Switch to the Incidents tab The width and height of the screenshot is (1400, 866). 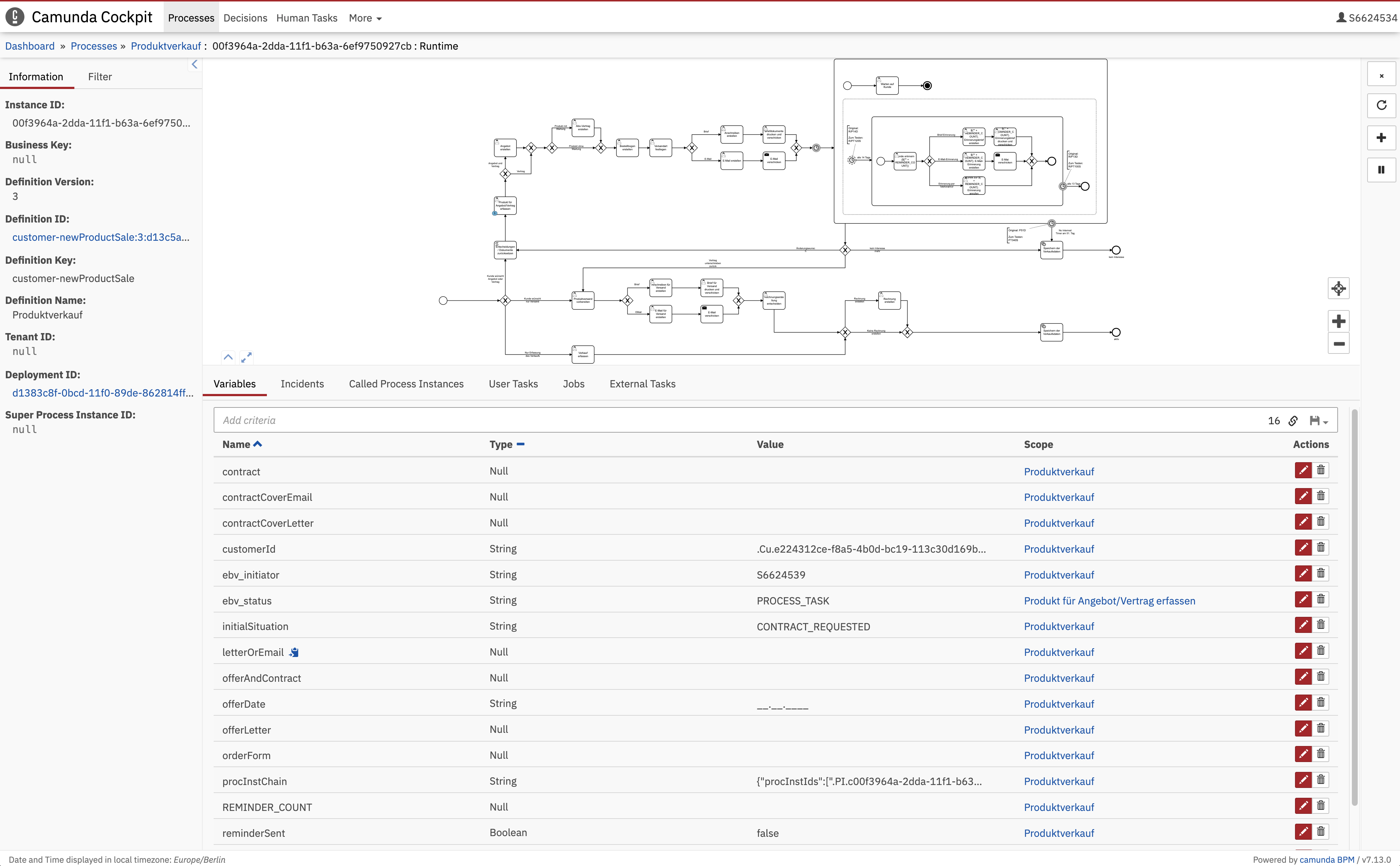[x=302, y=384]
